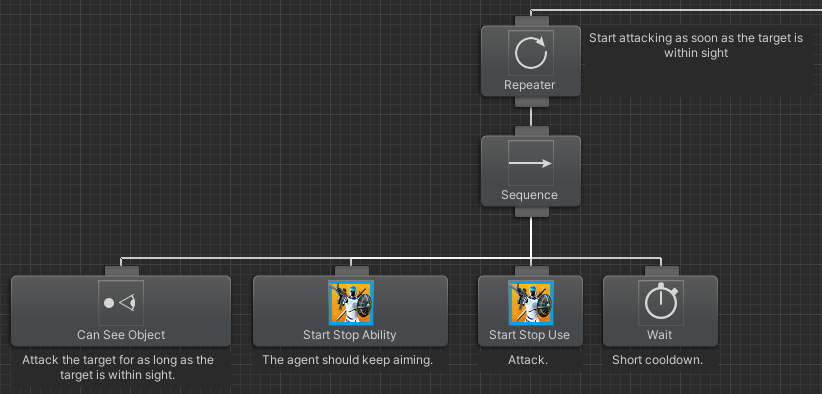Click the Can See Object node title
822x394 pixels.
click(x=121, y=335)
